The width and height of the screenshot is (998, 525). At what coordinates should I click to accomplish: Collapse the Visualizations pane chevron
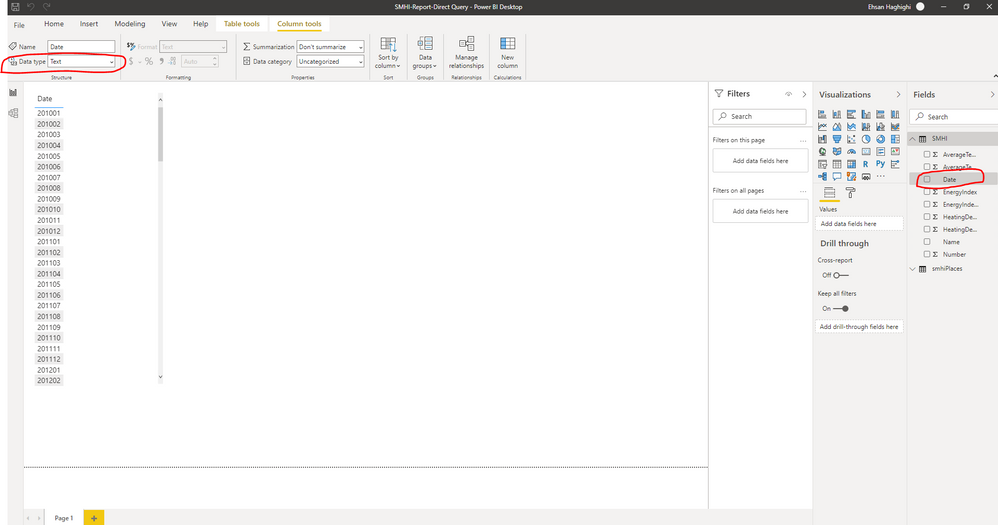tap(898, 94)
